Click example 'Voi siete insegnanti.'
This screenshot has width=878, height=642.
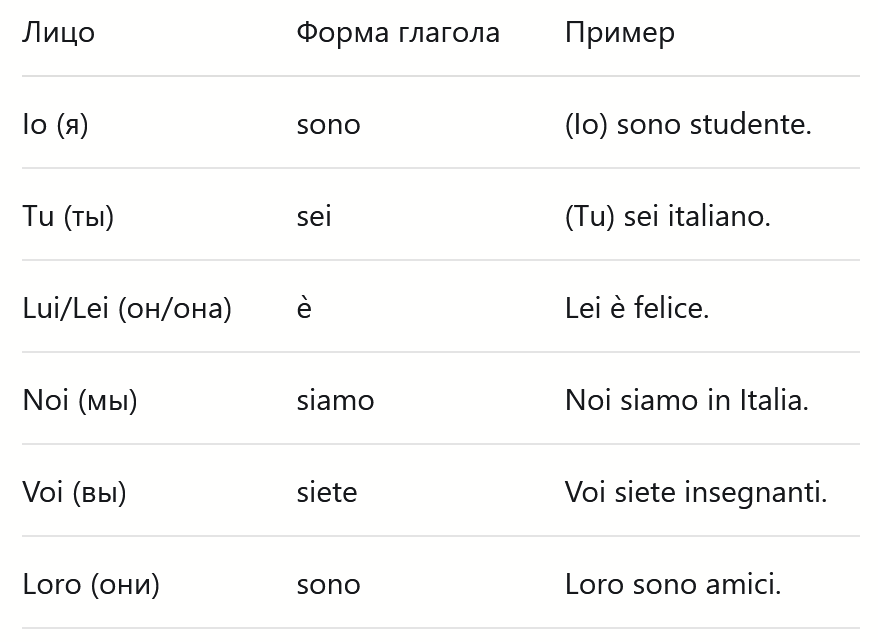pyautogui.click(x=696, y=493)
